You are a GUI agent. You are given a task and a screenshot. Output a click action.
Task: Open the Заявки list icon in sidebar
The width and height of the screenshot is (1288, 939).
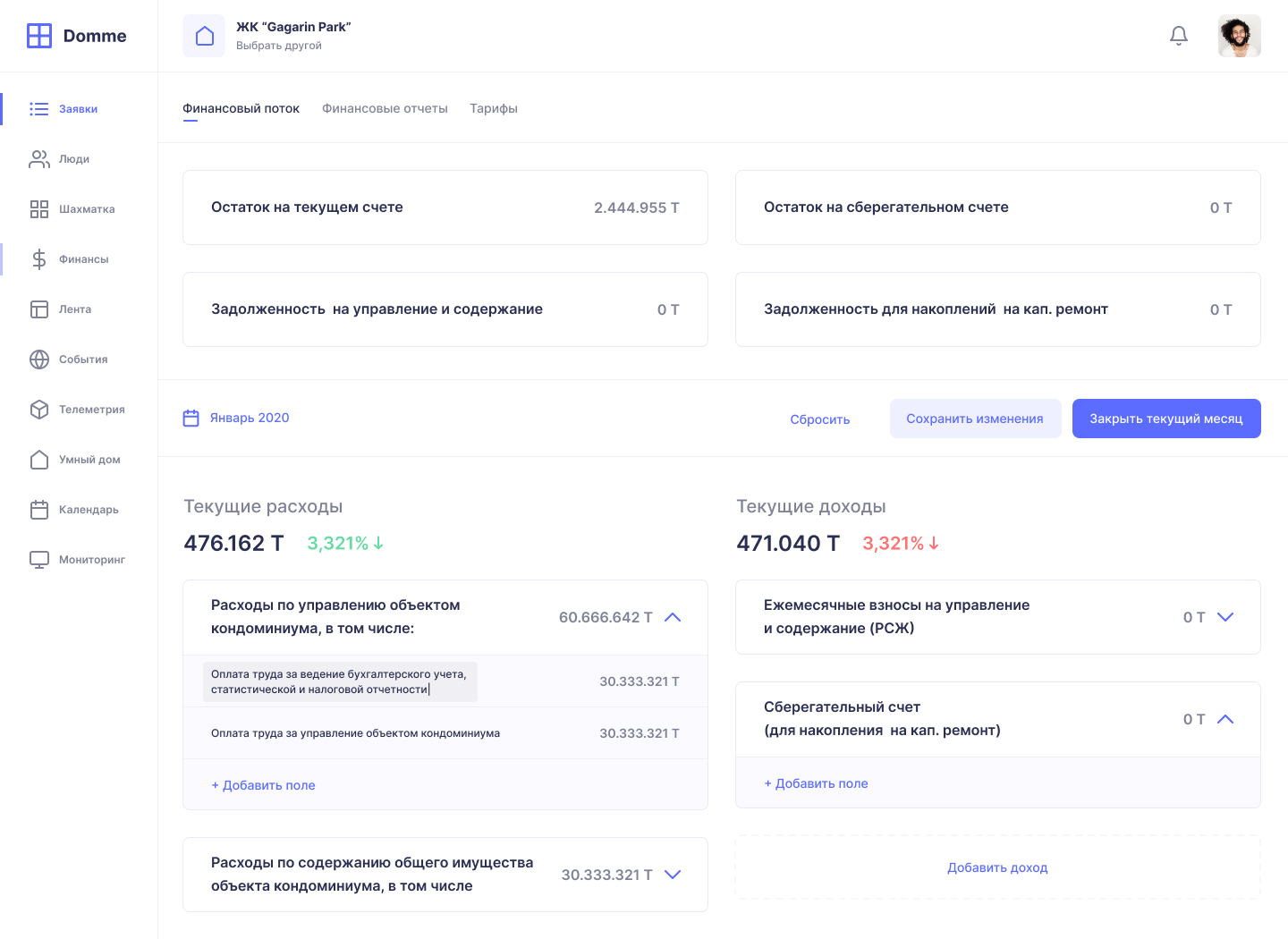click(39, 109)
